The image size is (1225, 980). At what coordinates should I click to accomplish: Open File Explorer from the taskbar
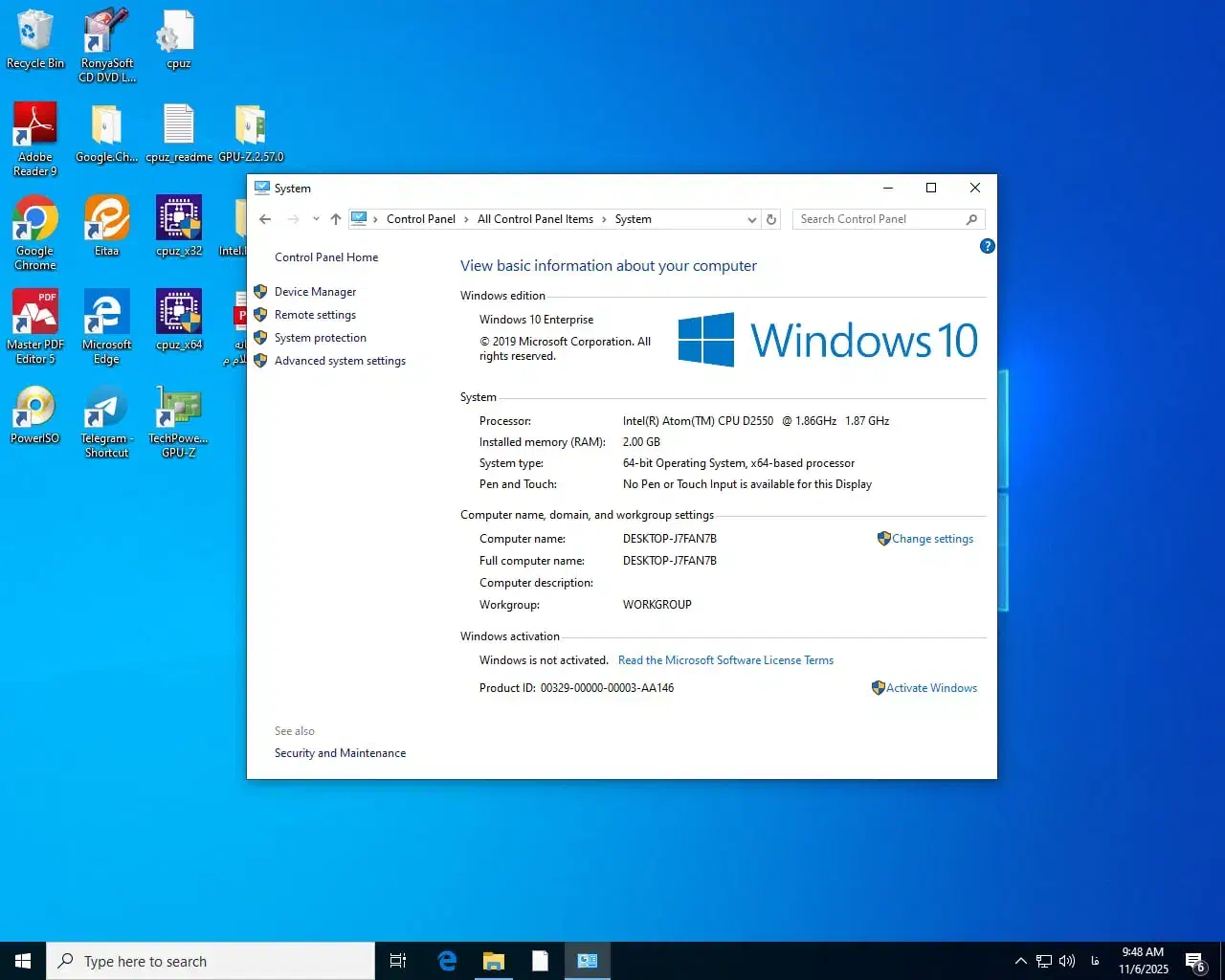click(494, 961)
